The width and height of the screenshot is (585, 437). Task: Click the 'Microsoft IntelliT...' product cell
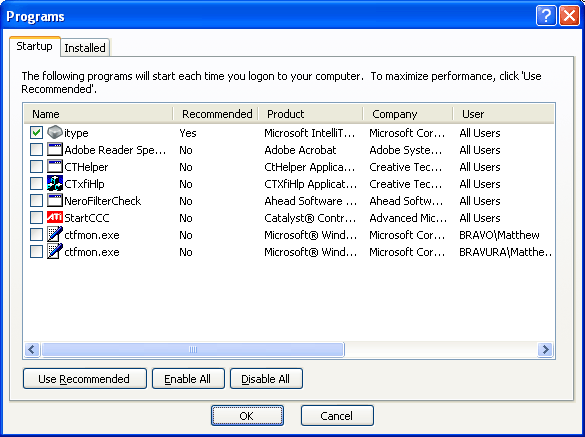(310, 133)
